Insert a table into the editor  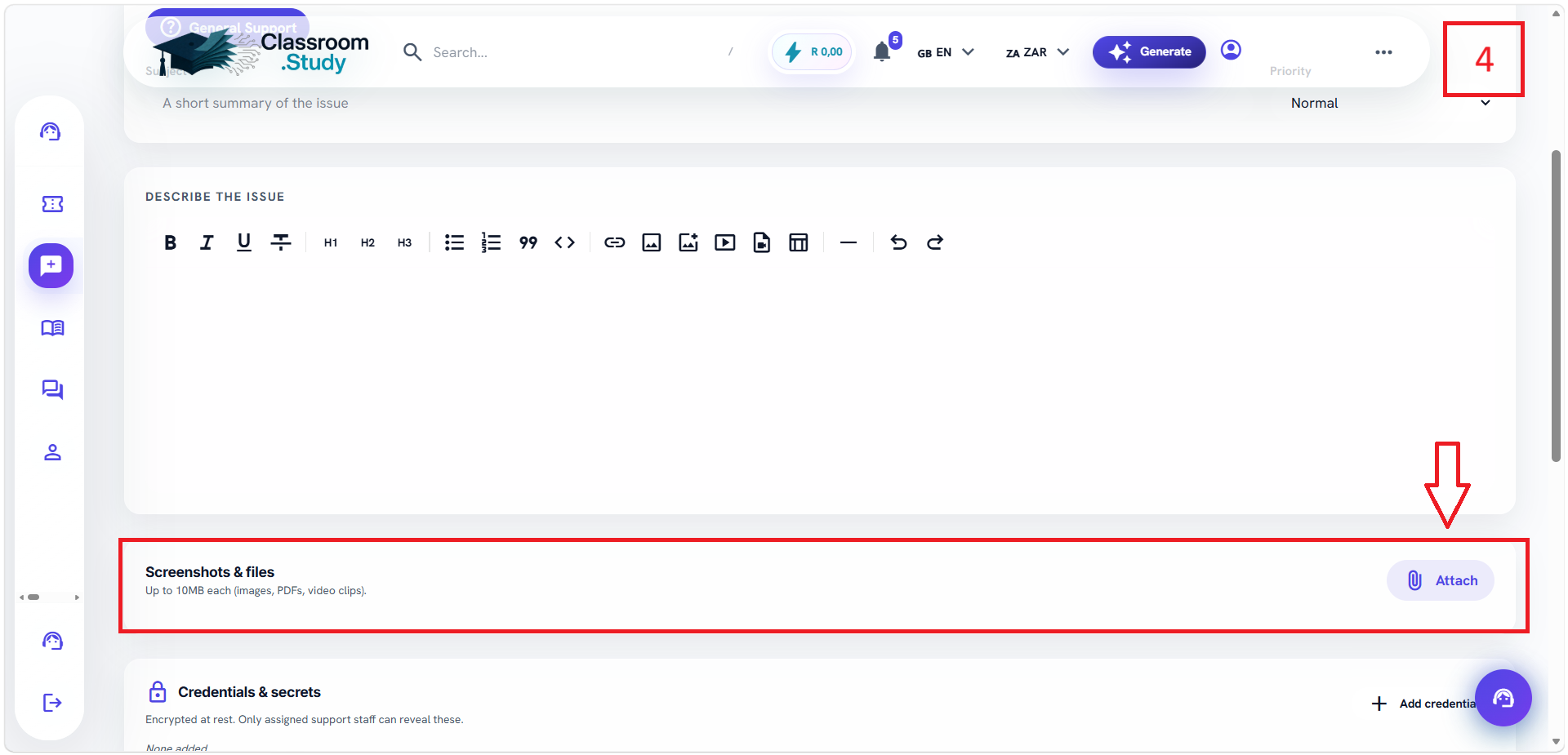click(x=799, y=242)
